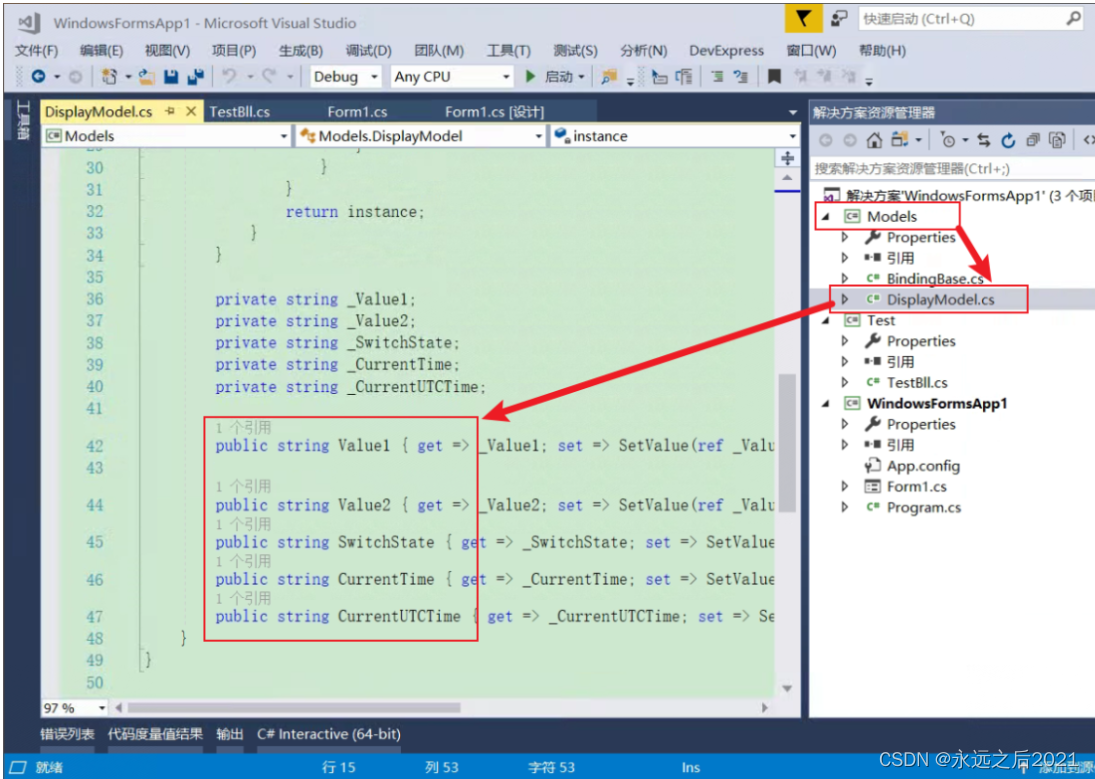This screenshot has width=1095, height=779.
Task: Sync Solution Explorer with active document
Action: point(984,141)
